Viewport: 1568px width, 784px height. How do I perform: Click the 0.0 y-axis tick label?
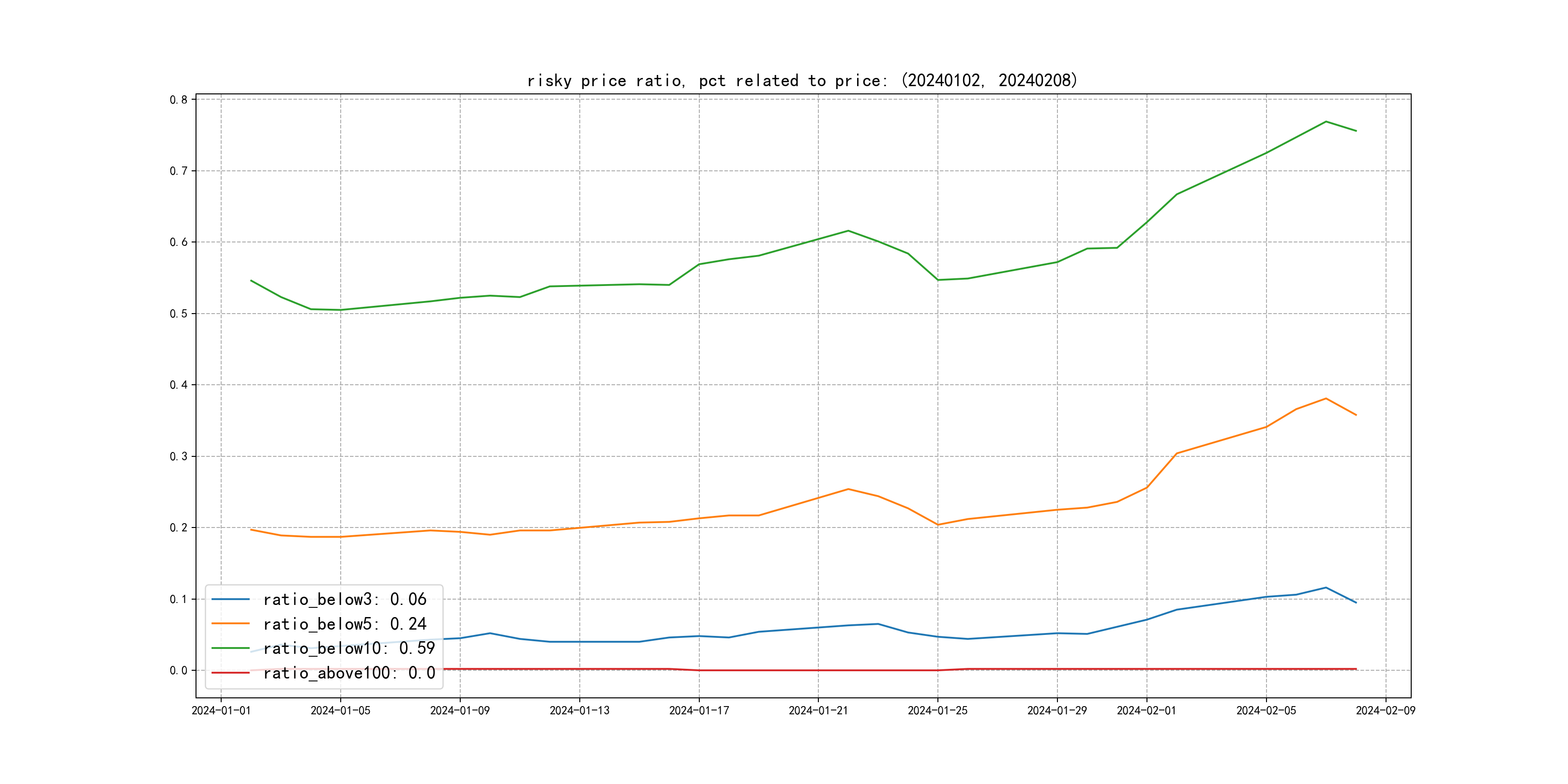point(179,670)
